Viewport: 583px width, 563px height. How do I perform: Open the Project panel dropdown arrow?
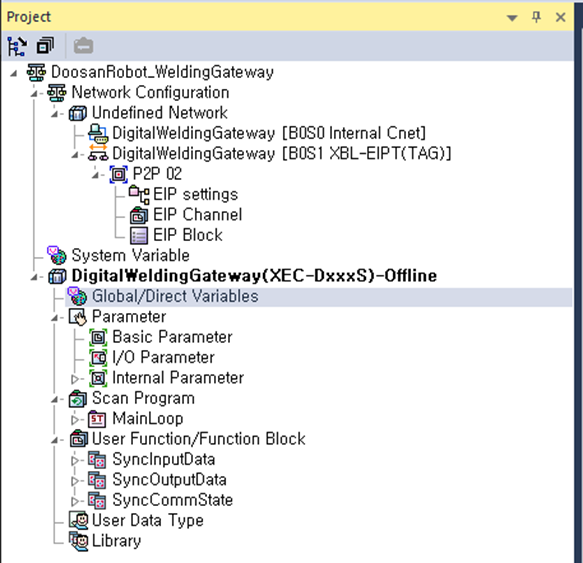pyautogui.click(x=512, y=17)
